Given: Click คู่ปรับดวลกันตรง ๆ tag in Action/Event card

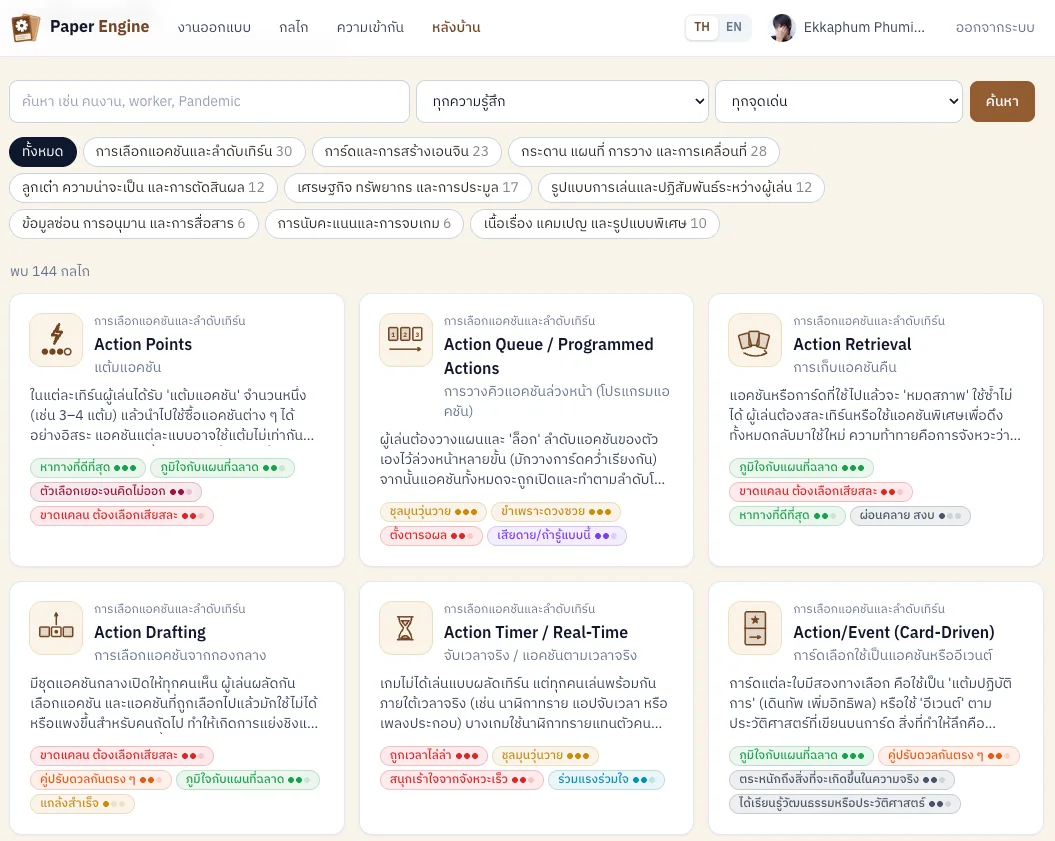Looking at the screenshot, I should [x=949, y=756].
